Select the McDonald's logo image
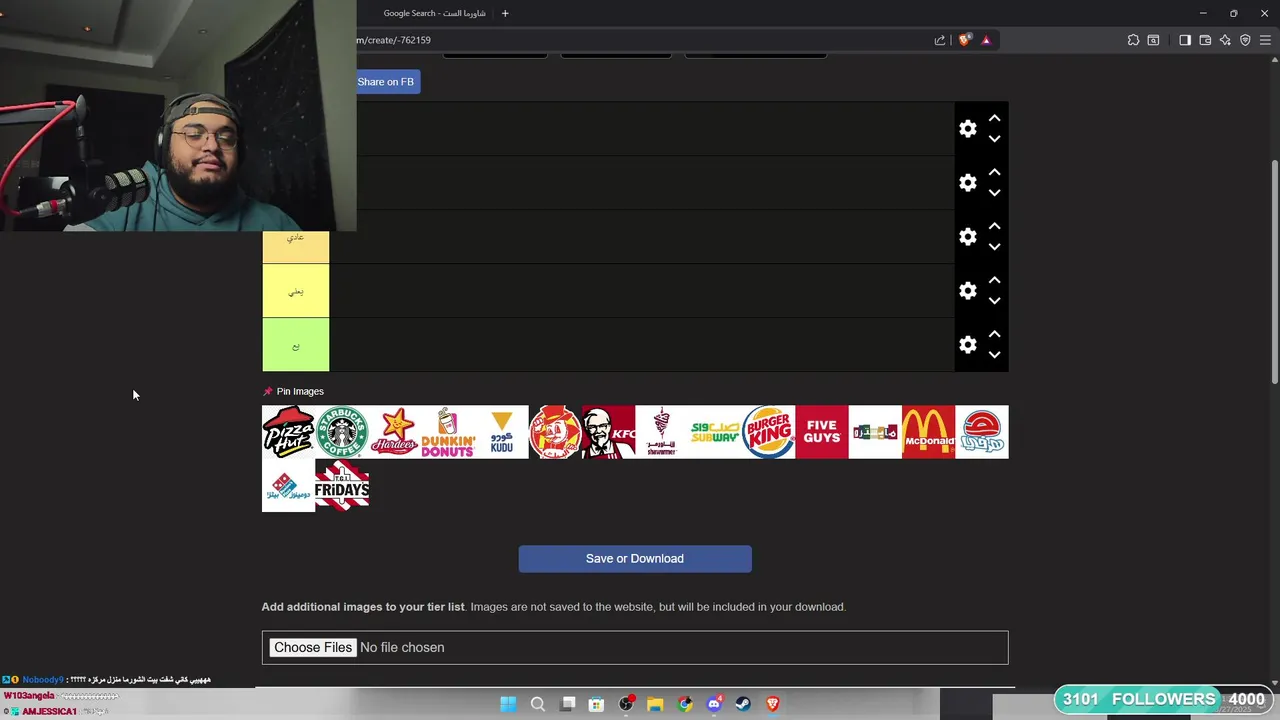Image resolution: width=1280 pixels, height=720 pixels. 928,432
